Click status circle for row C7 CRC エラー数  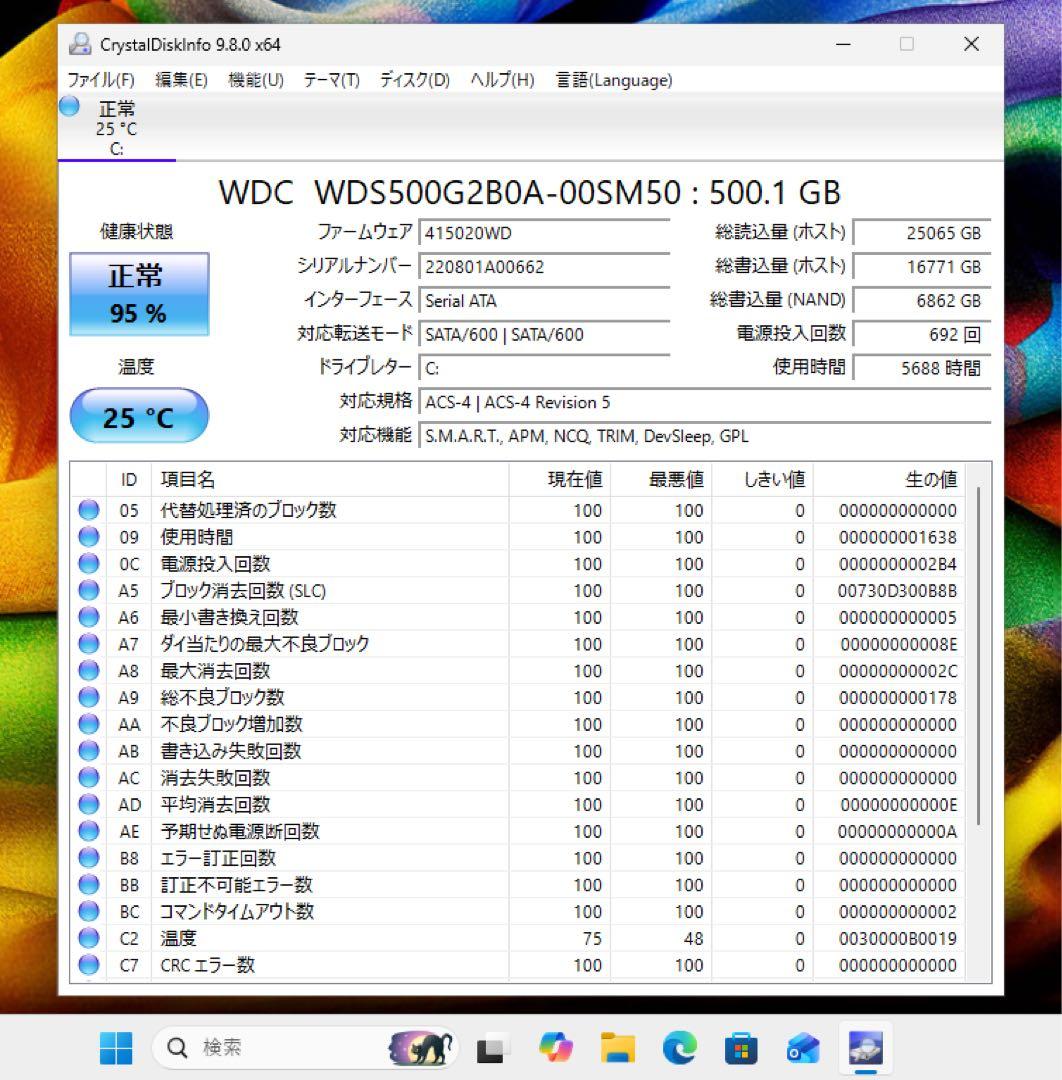click(89, 964)
